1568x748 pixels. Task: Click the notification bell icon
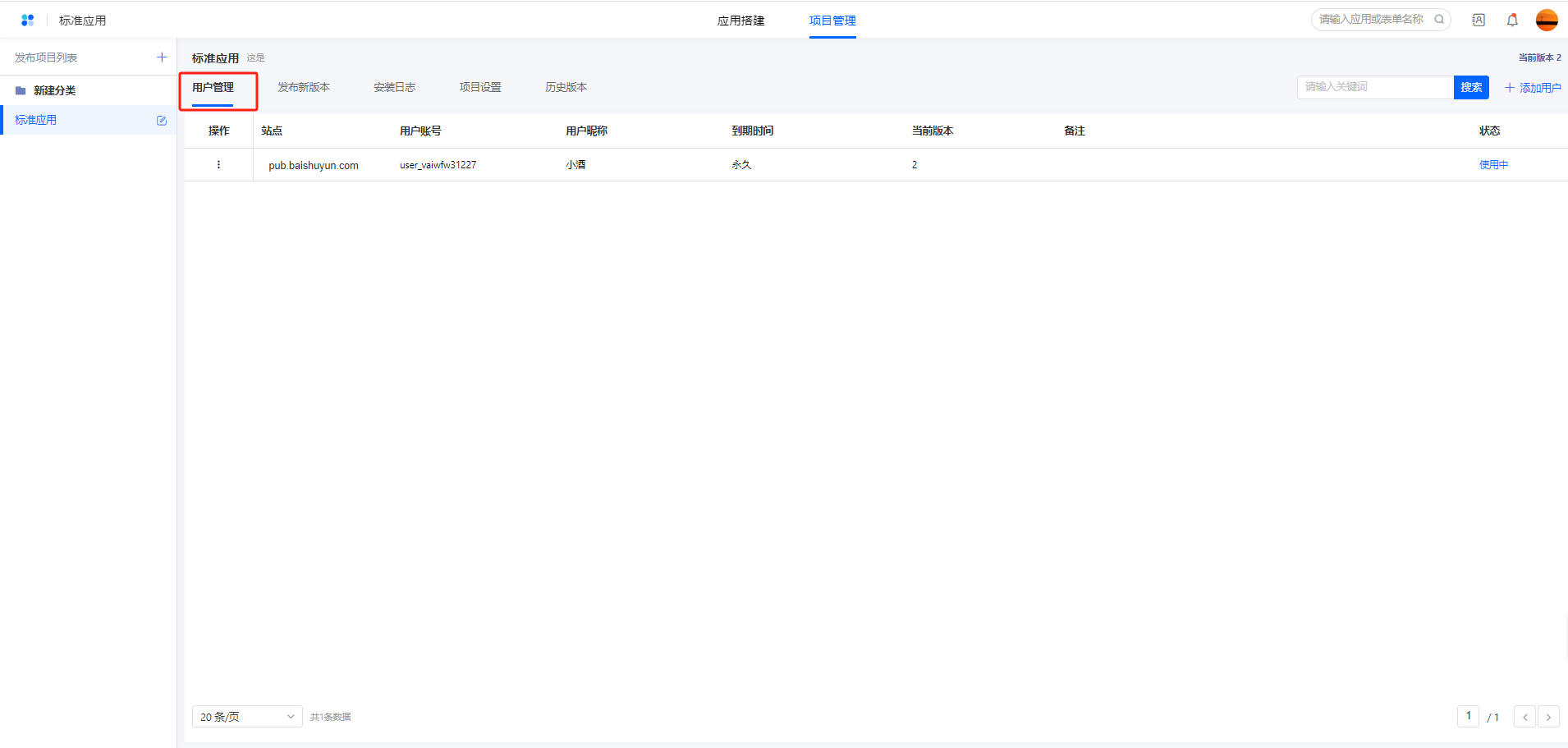click(1512, 21)
